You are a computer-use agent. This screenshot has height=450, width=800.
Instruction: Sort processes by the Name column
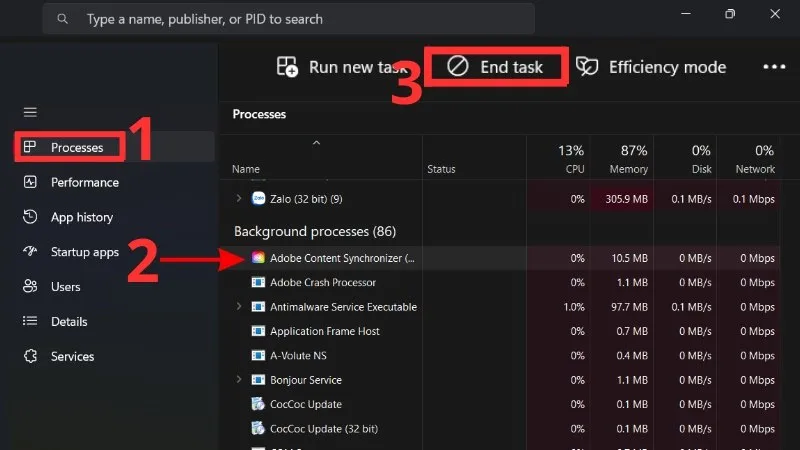(x=246, y=169)
